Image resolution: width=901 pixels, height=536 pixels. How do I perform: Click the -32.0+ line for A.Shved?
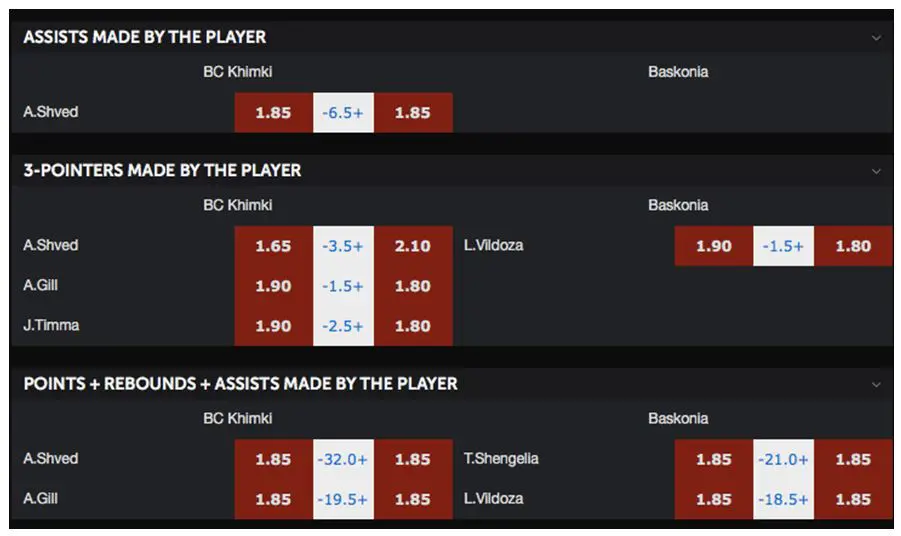coord(344,460)
